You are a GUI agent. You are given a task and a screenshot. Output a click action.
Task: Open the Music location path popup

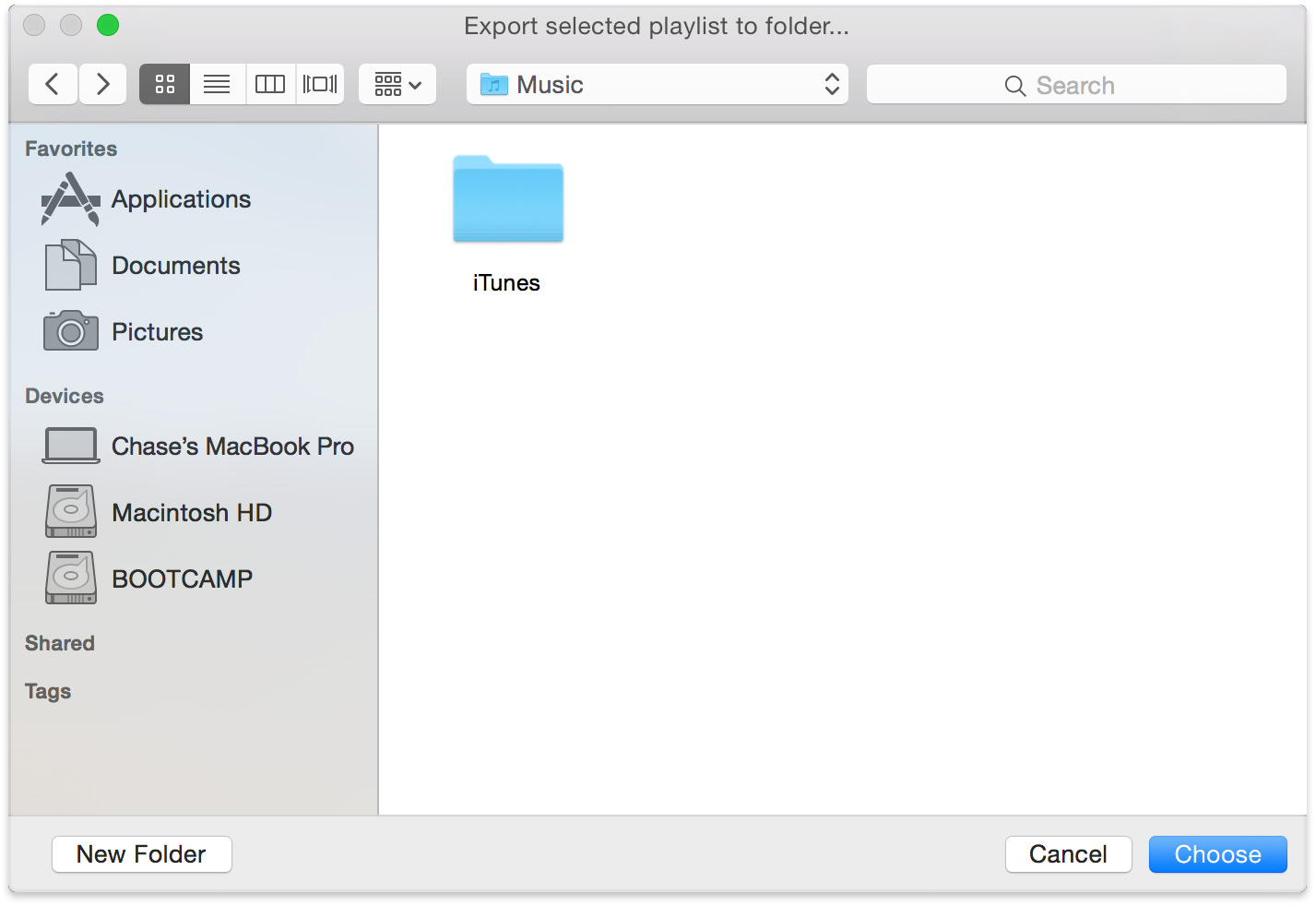coord(657,85)
